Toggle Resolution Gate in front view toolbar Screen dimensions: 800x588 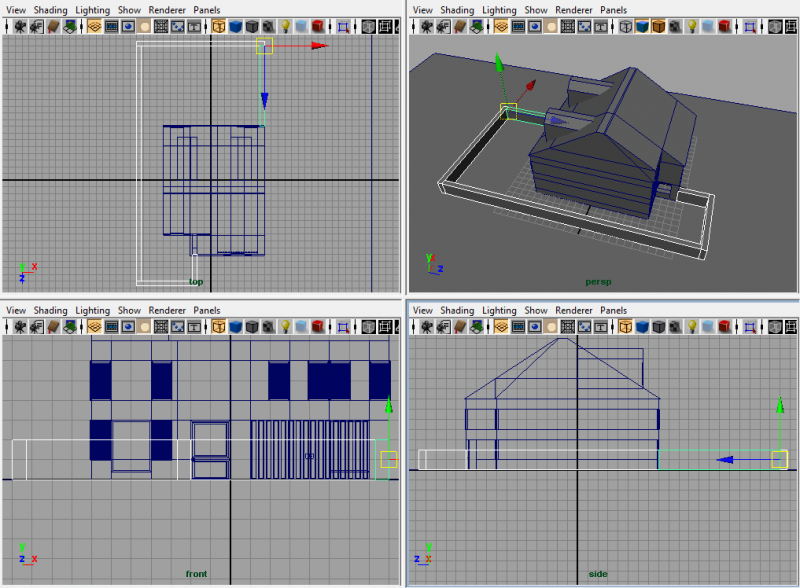tap(128, 327)
